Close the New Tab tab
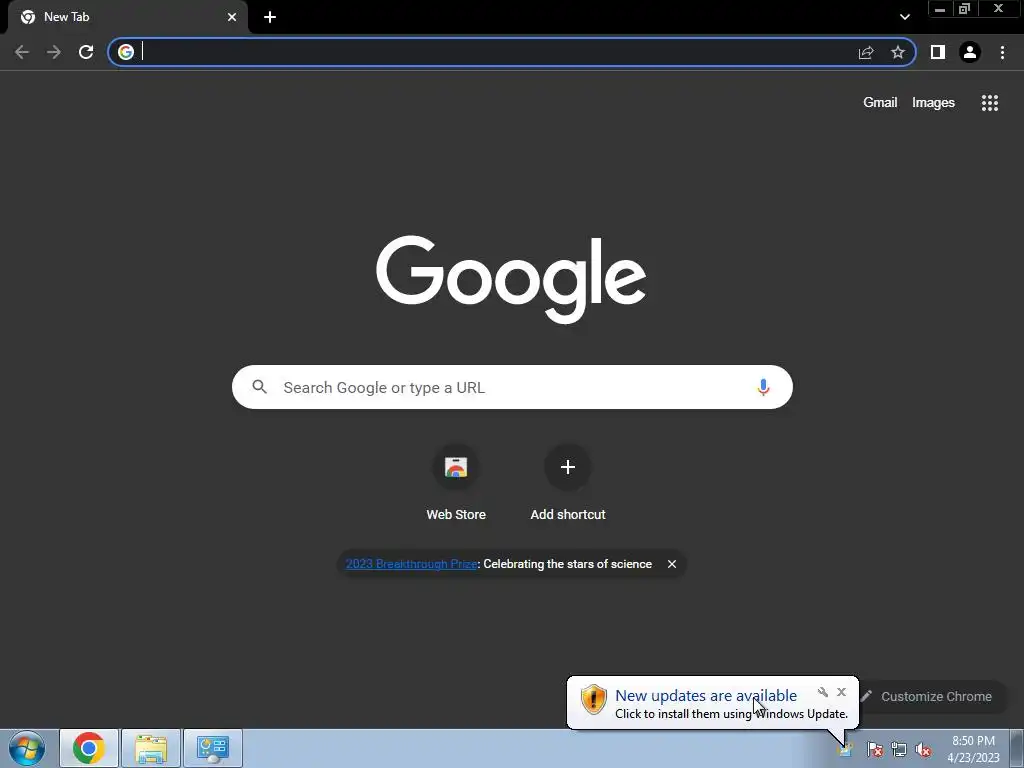The image size is (1024, 768). (232, 17)
